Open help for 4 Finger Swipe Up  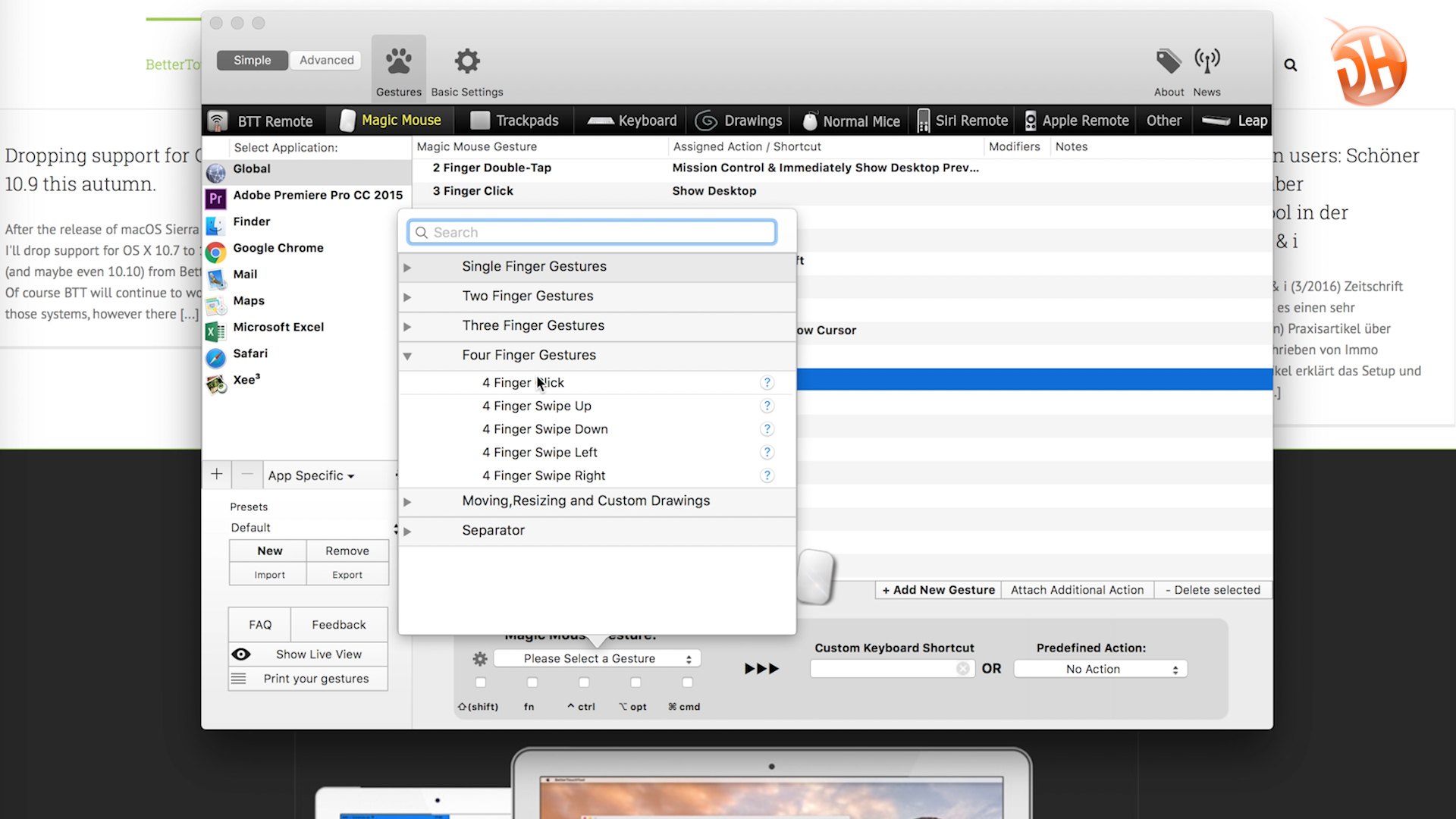[767, 406]
